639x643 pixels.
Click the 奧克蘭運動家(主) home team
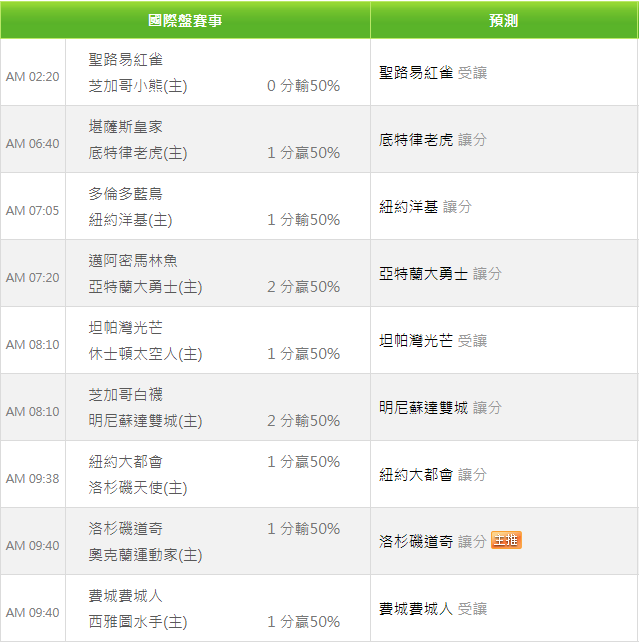145,555
